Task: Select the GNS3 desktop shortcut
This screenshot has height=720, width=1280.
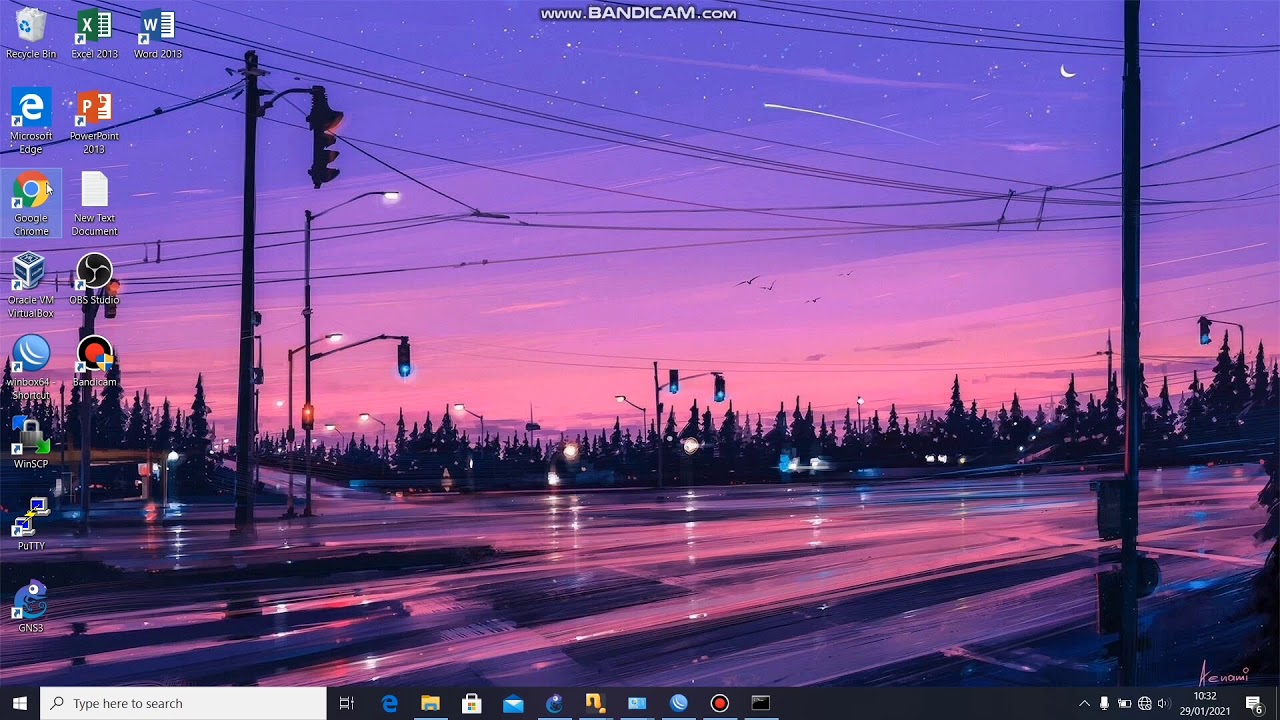Action: tap(31, 608)
